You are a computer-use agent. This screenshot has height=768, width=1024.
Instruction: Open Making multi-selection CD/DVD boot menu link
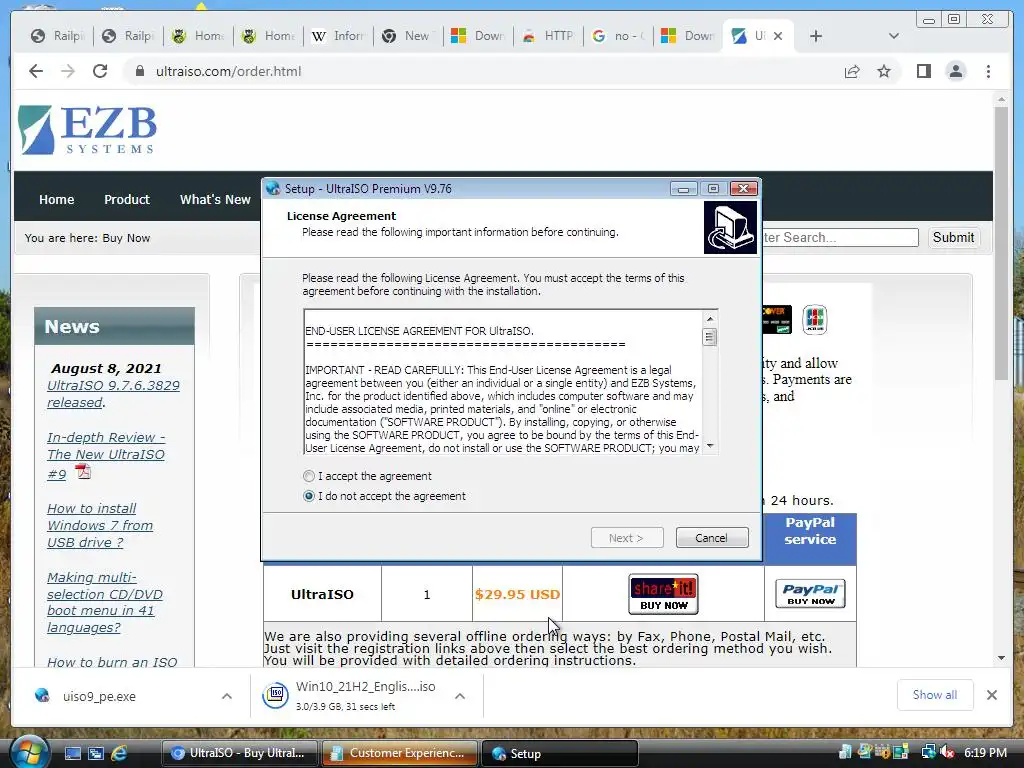[x=104, y=602]
